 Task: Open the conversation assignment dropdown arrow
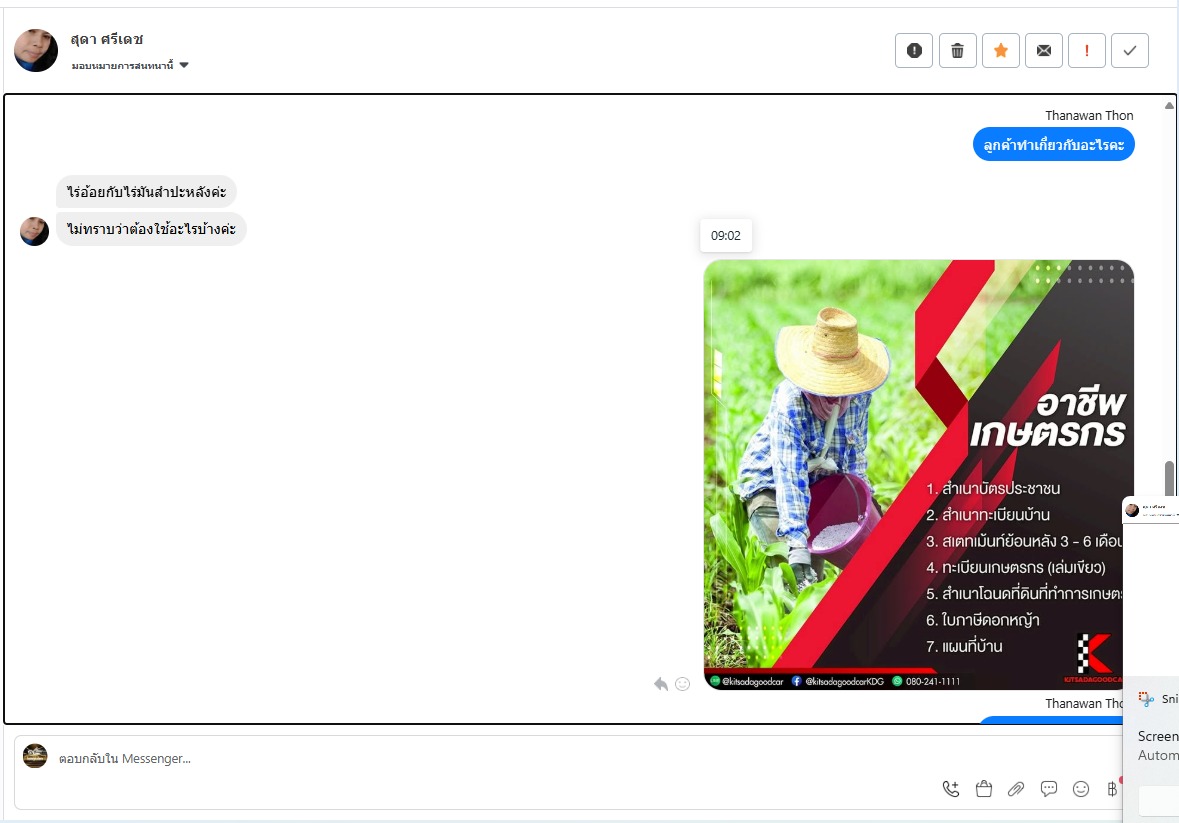(x=184, y=65)
